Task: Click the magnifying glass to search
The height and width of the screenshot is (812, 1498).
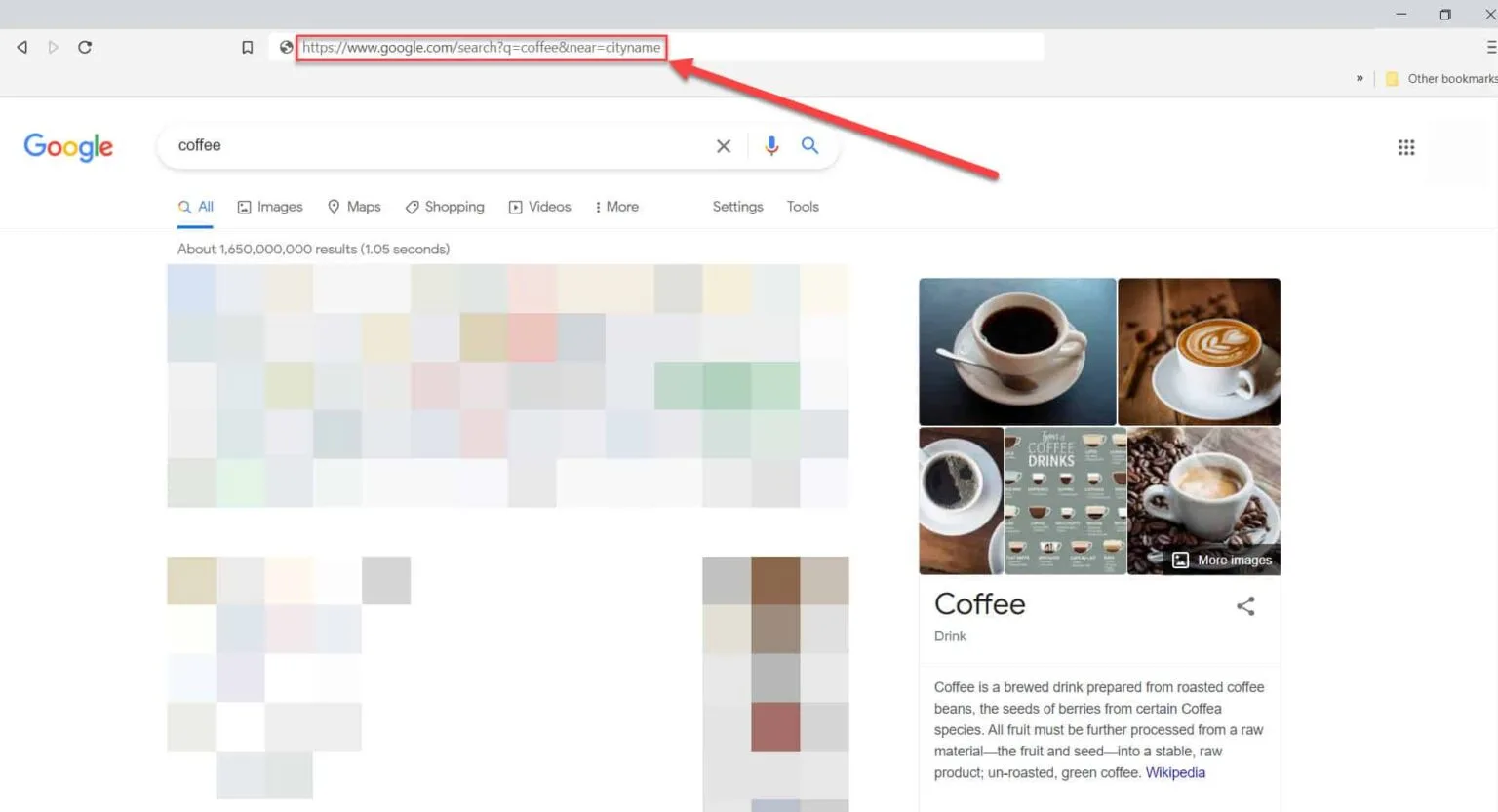Action: coord(809,145)
